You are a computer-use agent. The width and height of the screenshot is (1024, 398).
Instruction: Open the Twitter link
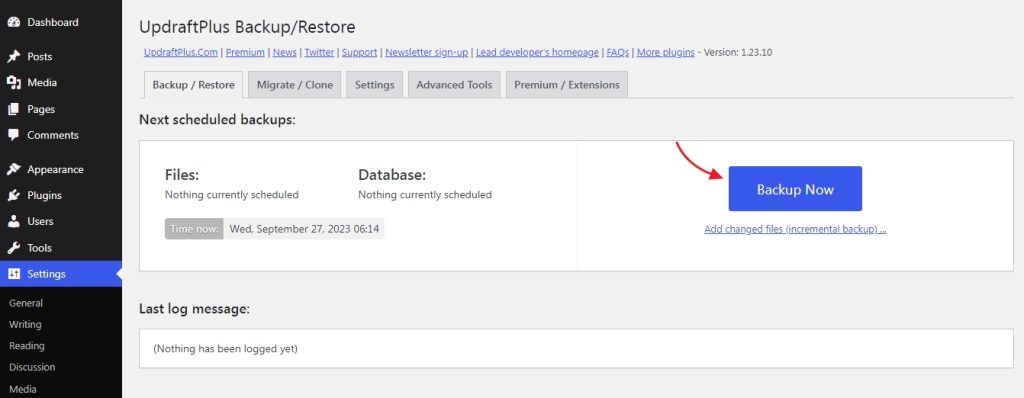point(319,52)
